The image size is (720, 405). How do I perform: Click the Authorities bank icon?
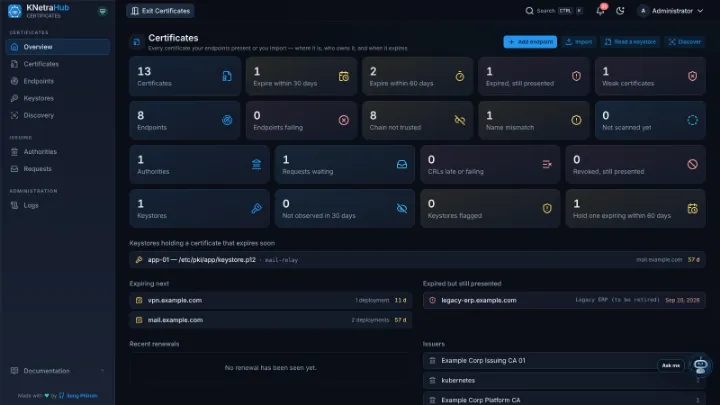[256, 164]
